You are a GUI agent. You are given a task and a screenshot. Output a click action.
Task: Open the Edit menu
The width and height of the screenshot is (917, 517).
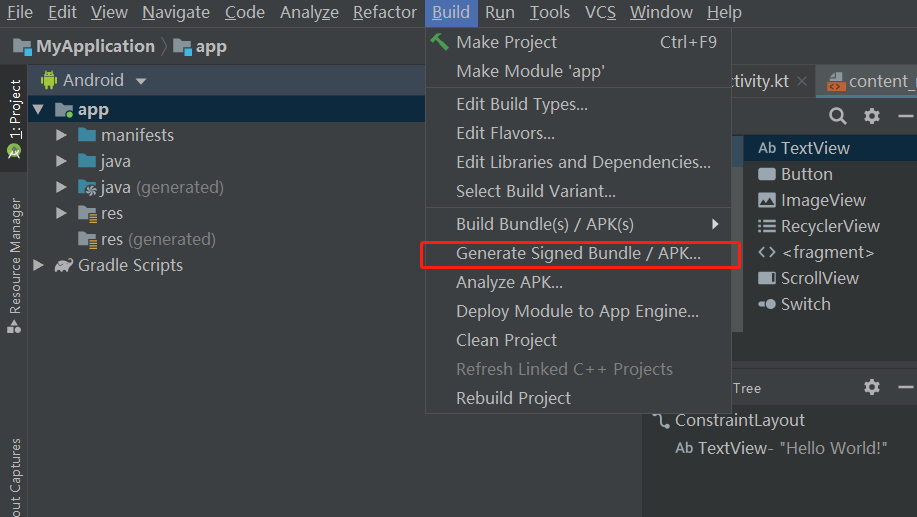pos(62,12)
